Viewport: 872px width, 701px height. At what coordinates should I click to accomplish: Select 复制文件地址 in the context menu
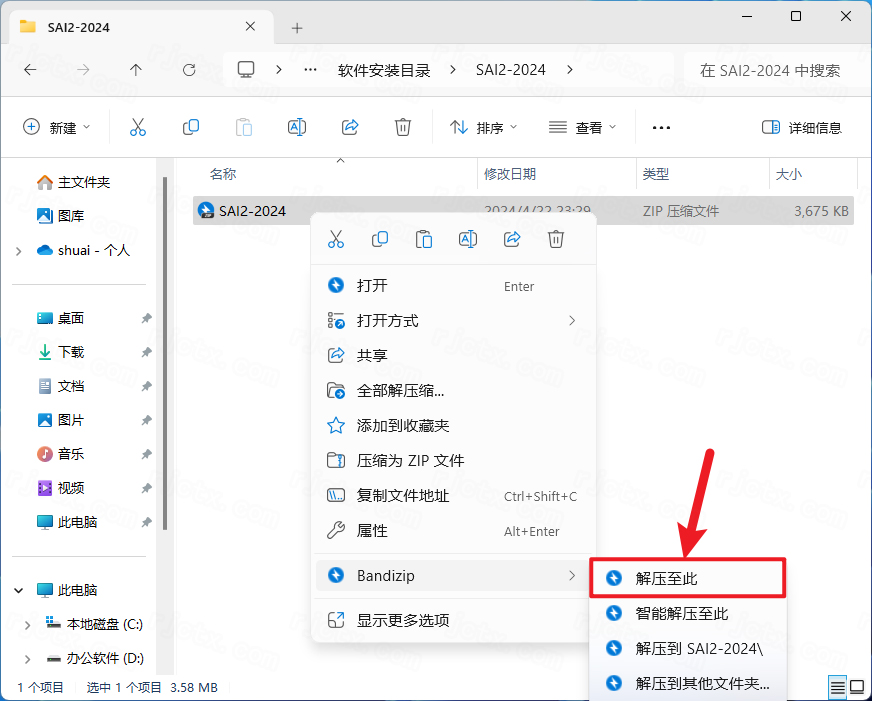pyautogui.click(x=453, y=495)
